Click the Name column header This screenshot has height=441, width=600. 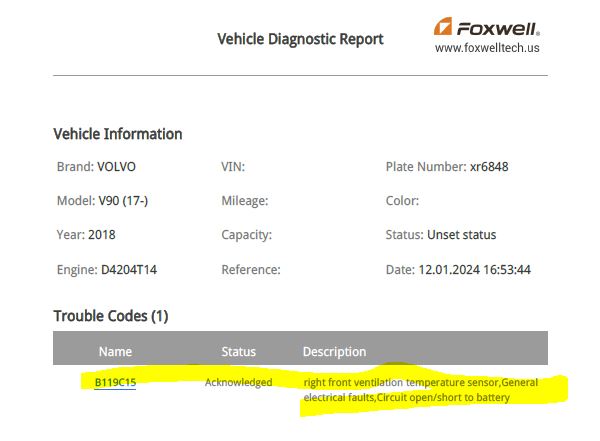[x=115, y=351]
